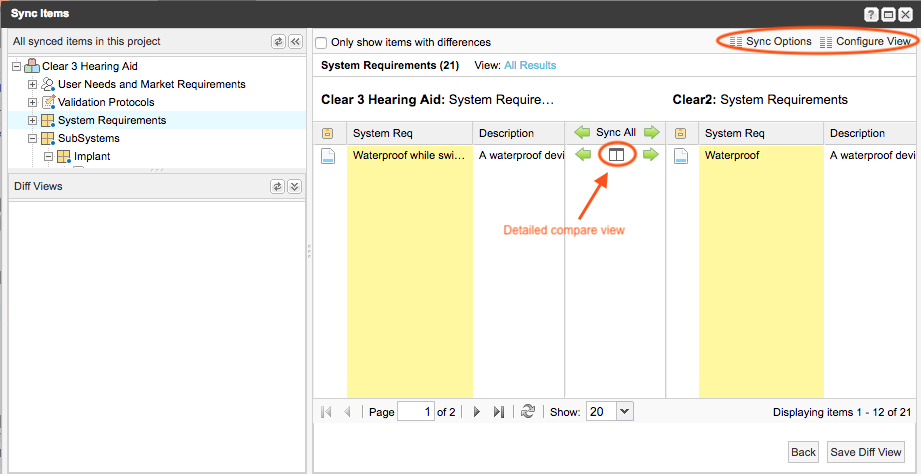Open the Show items-per-page dropdown

pos(625,411)
